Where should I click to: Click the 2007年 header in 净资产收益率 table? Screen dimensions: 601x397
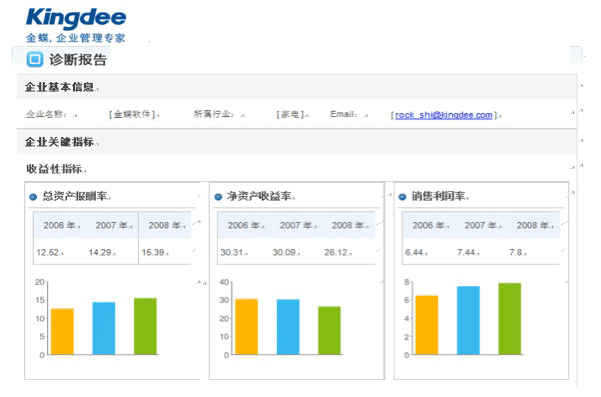click(x=296, y=225)
